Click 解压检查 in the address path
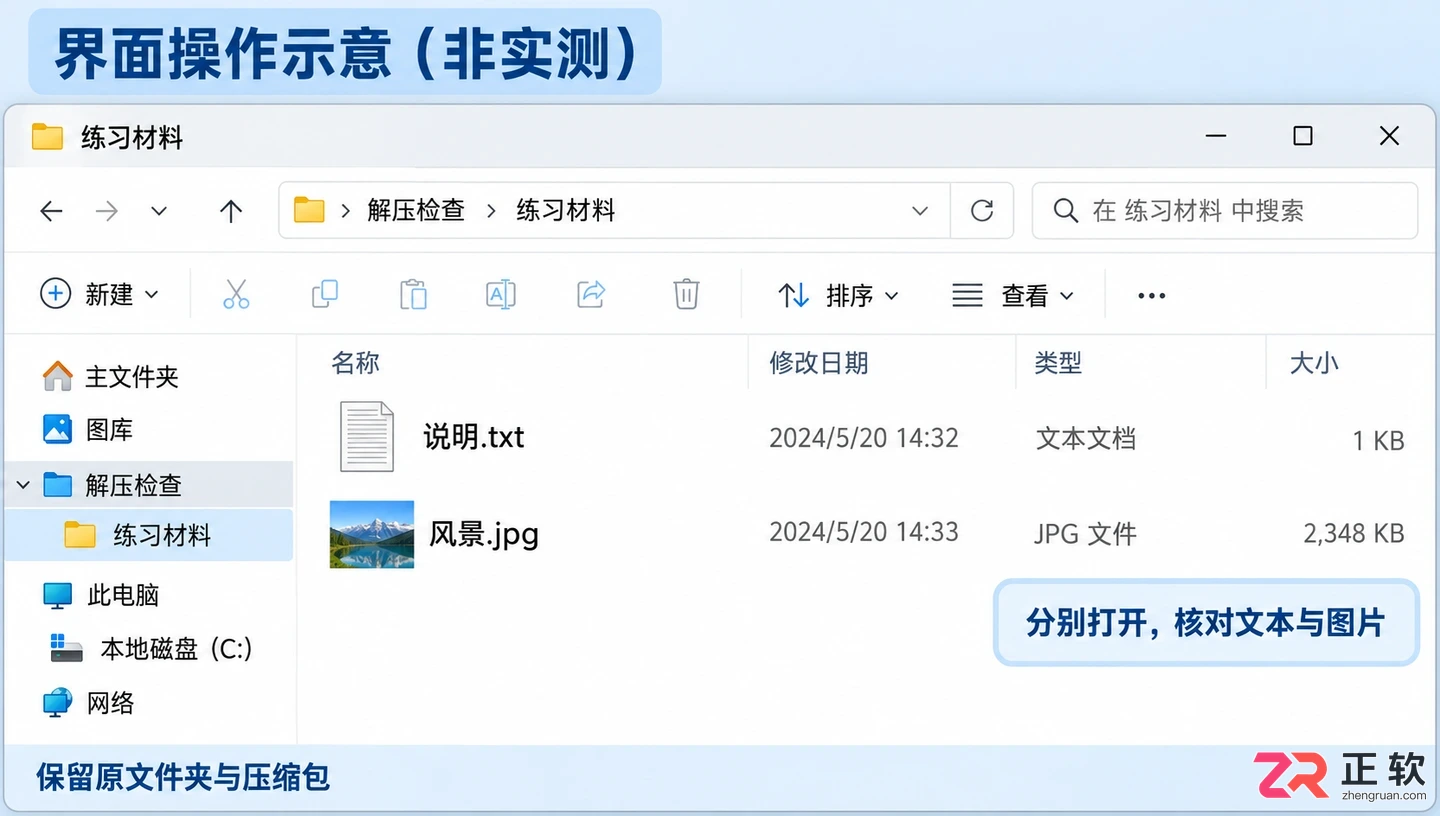Viewport: 1440px width, 816px height. pos(416,211)
